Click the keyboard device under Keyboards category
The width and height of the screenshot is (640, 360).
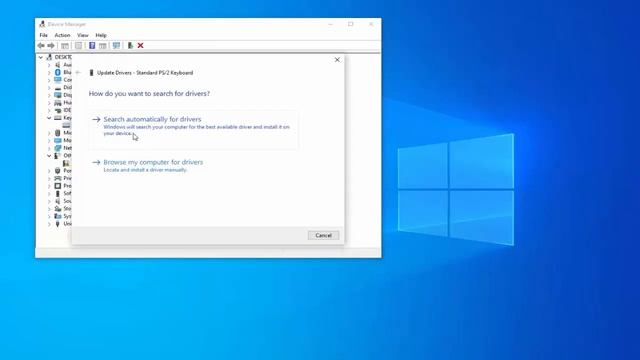tap(66, 125)
